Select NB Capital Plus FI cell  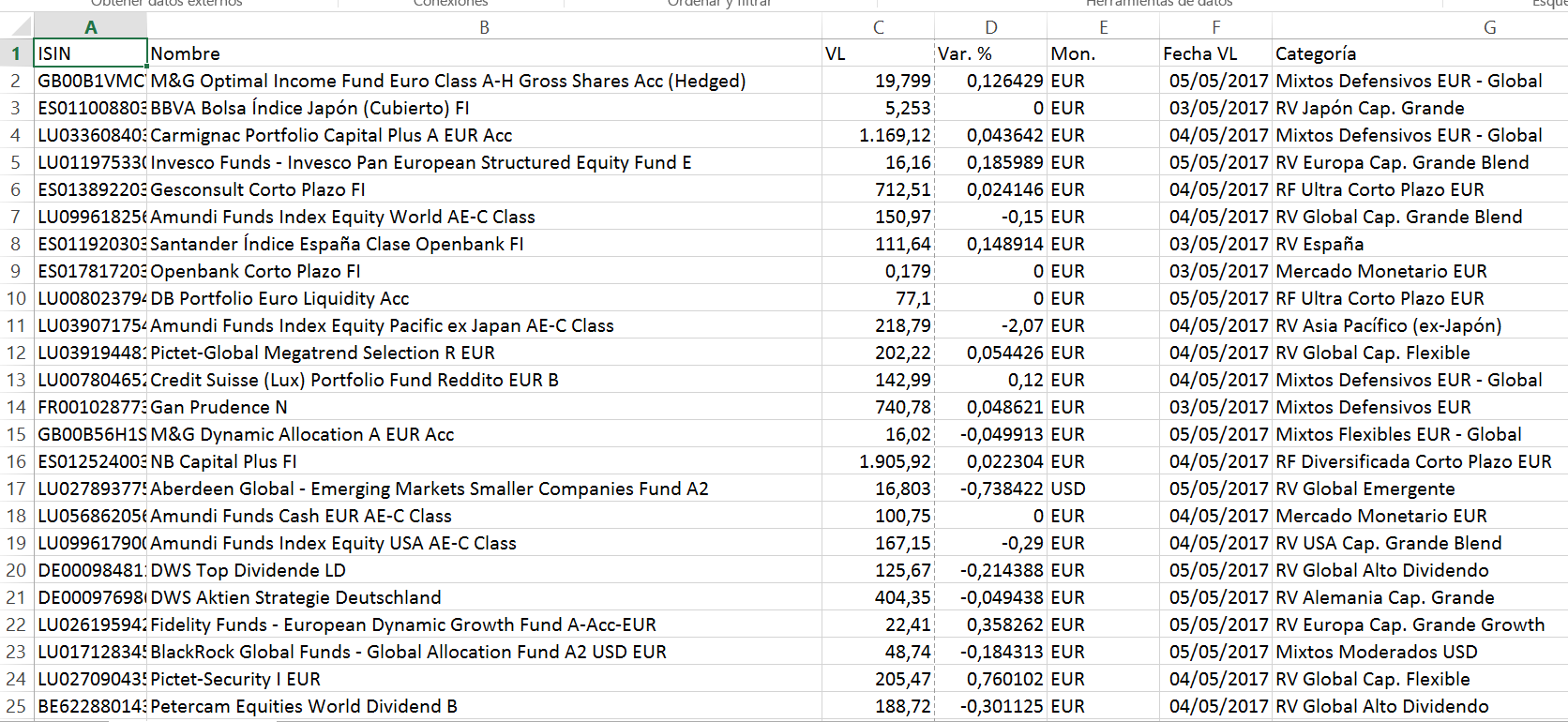[485, 461]
